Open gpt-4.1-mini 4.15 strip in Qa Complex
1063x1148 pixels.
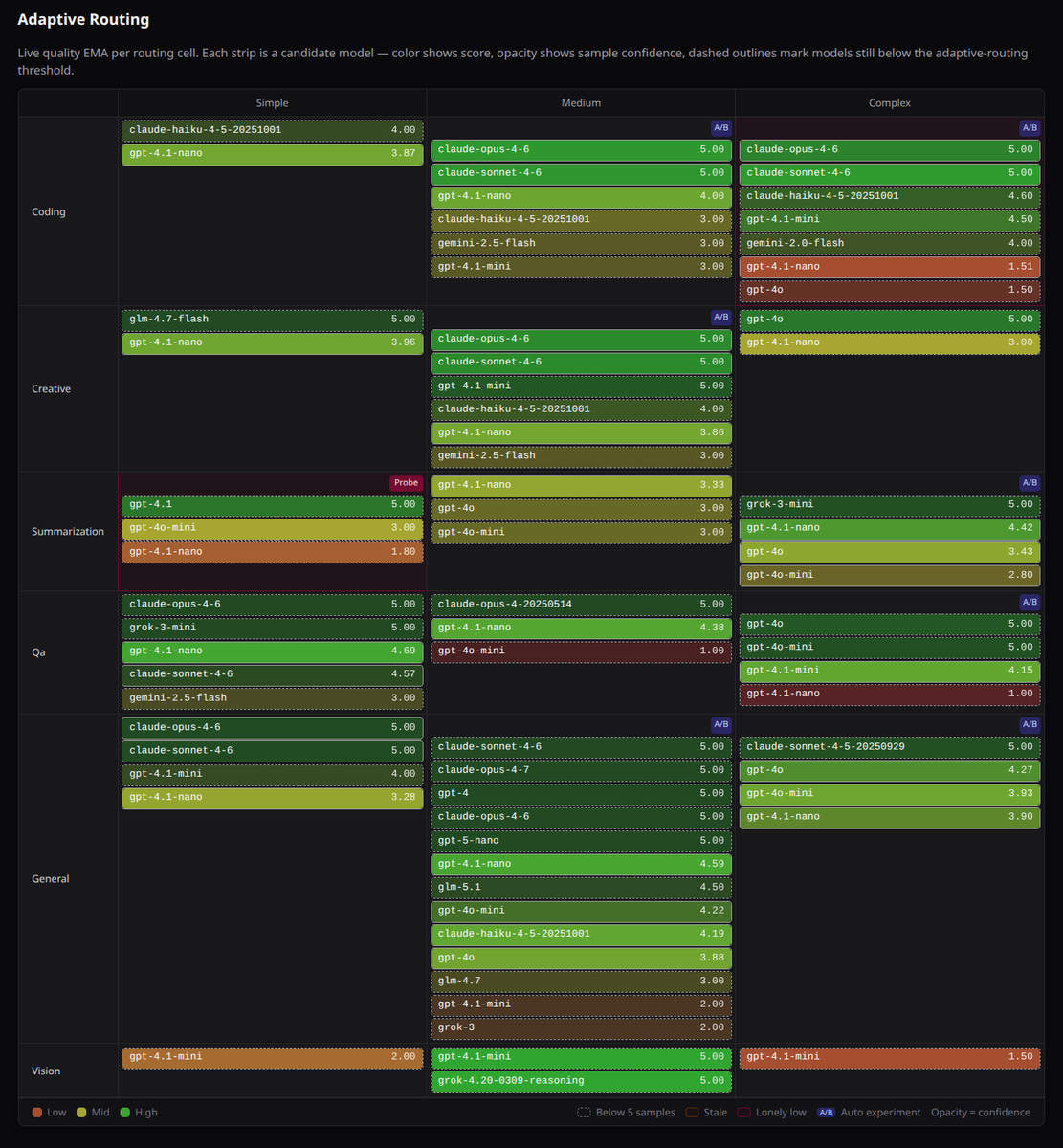890,671
